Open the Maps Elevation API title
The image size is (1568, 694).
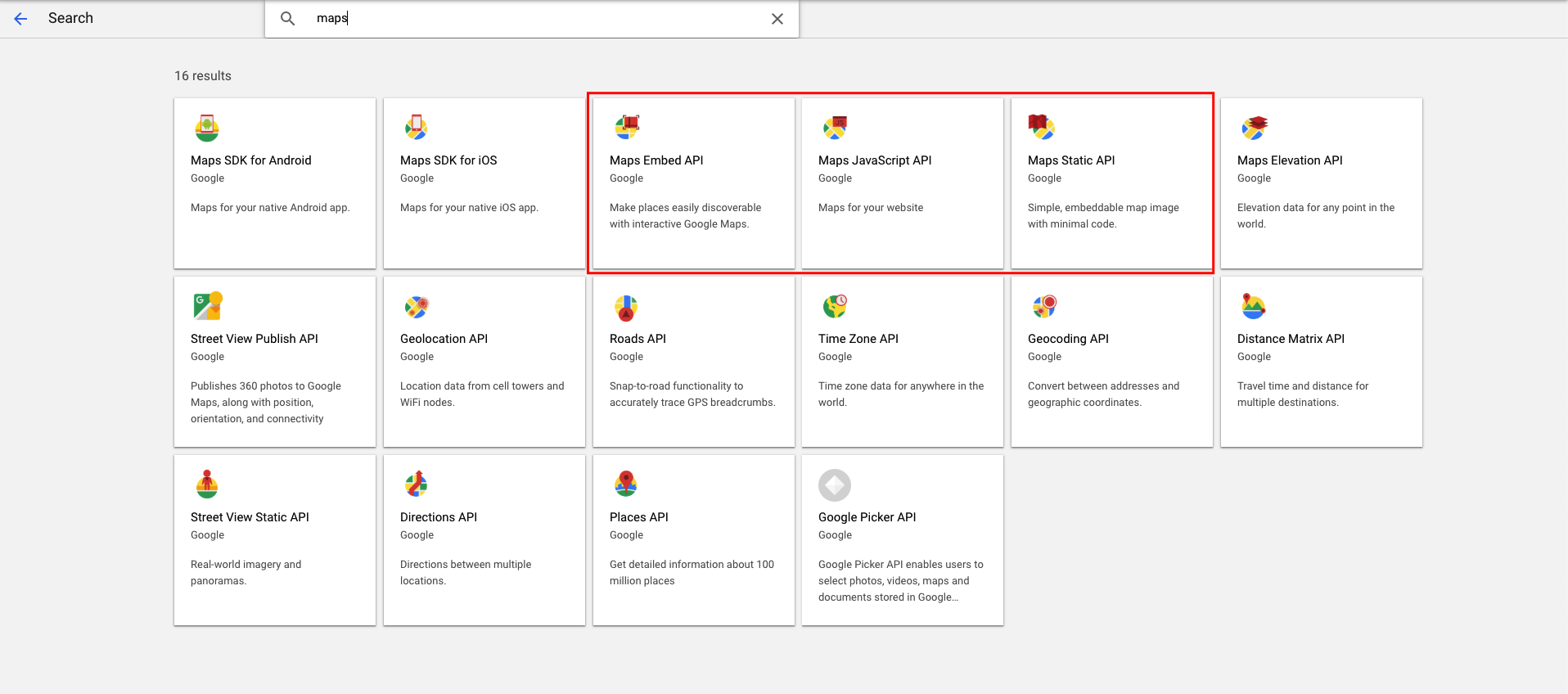(x=1290, y=160)
